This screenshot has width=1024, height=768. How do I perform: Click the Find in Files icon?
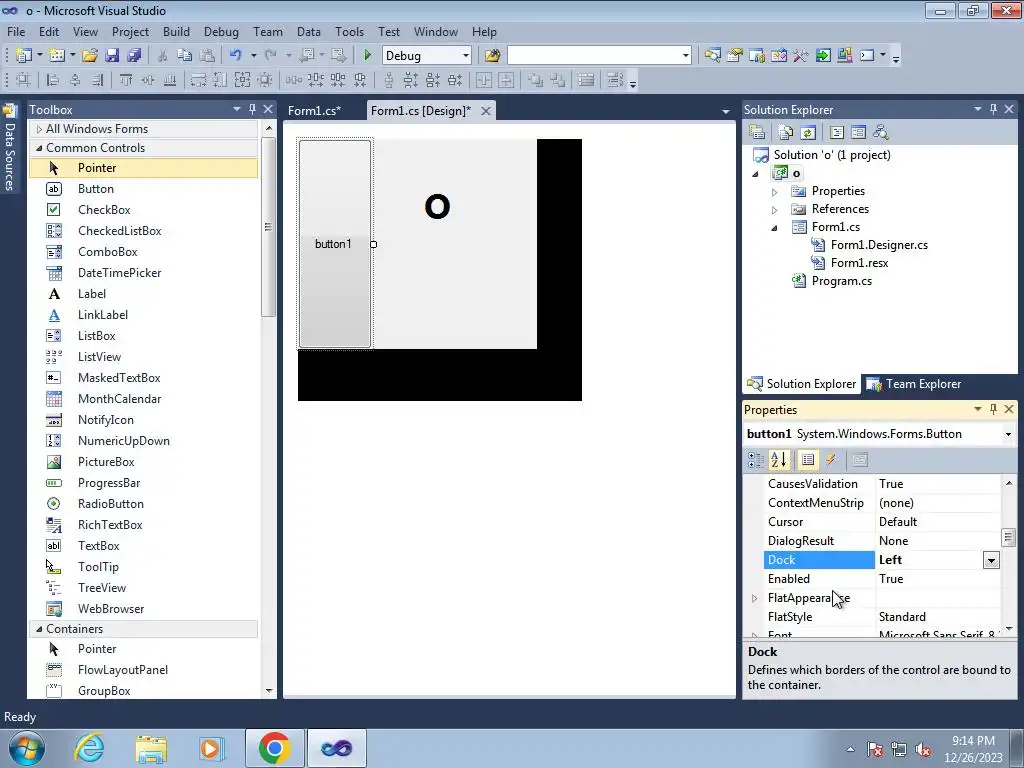coord(492,56)
